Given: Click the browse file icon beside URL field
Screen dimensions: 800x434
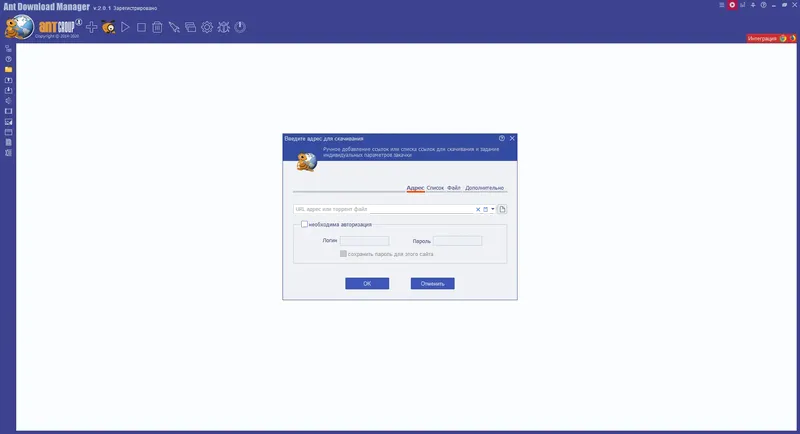Looking at the screenshot, I should 502,209.
